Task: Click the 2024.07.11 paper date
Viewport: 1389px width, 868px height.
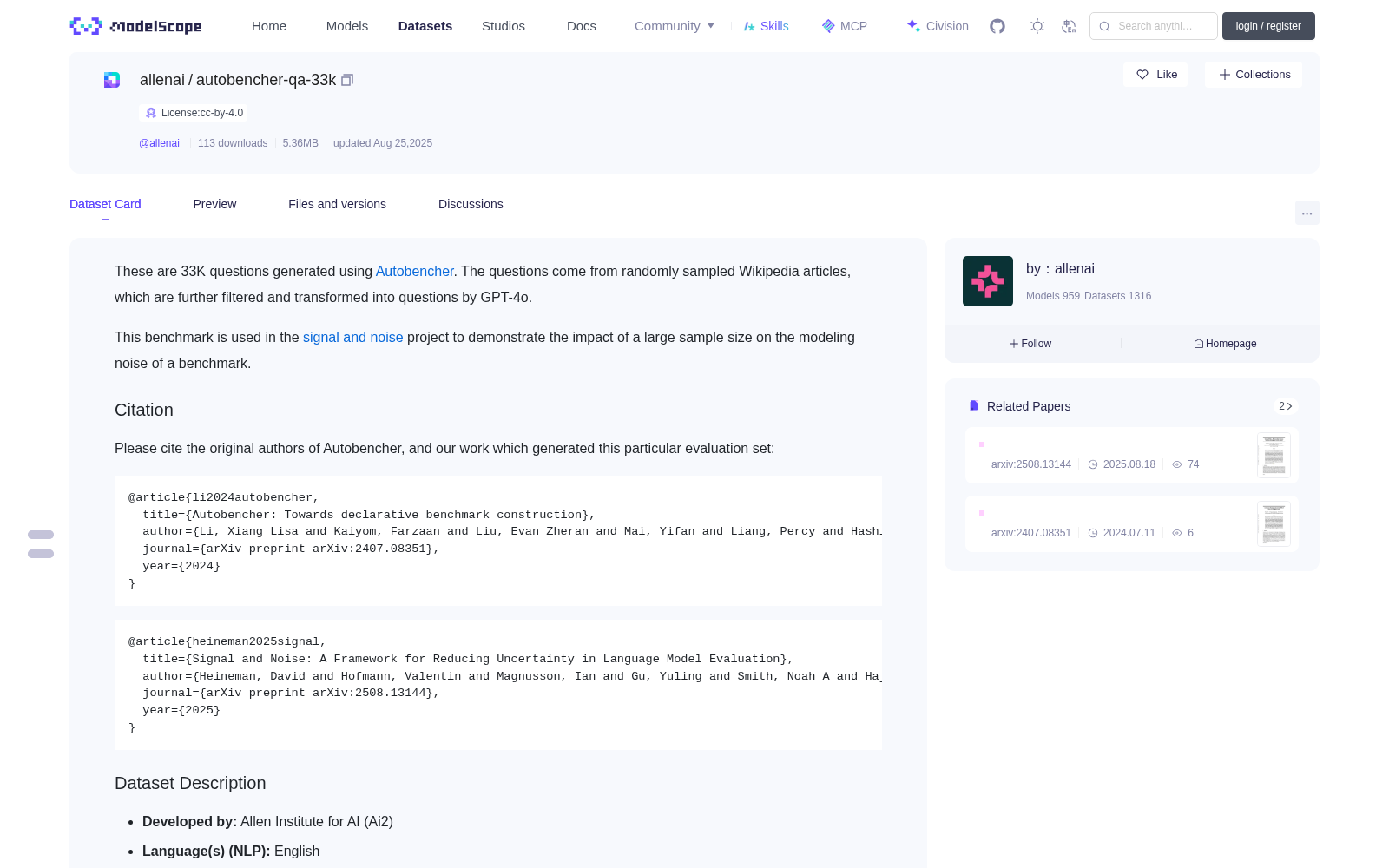Action: pos(1129,533)
